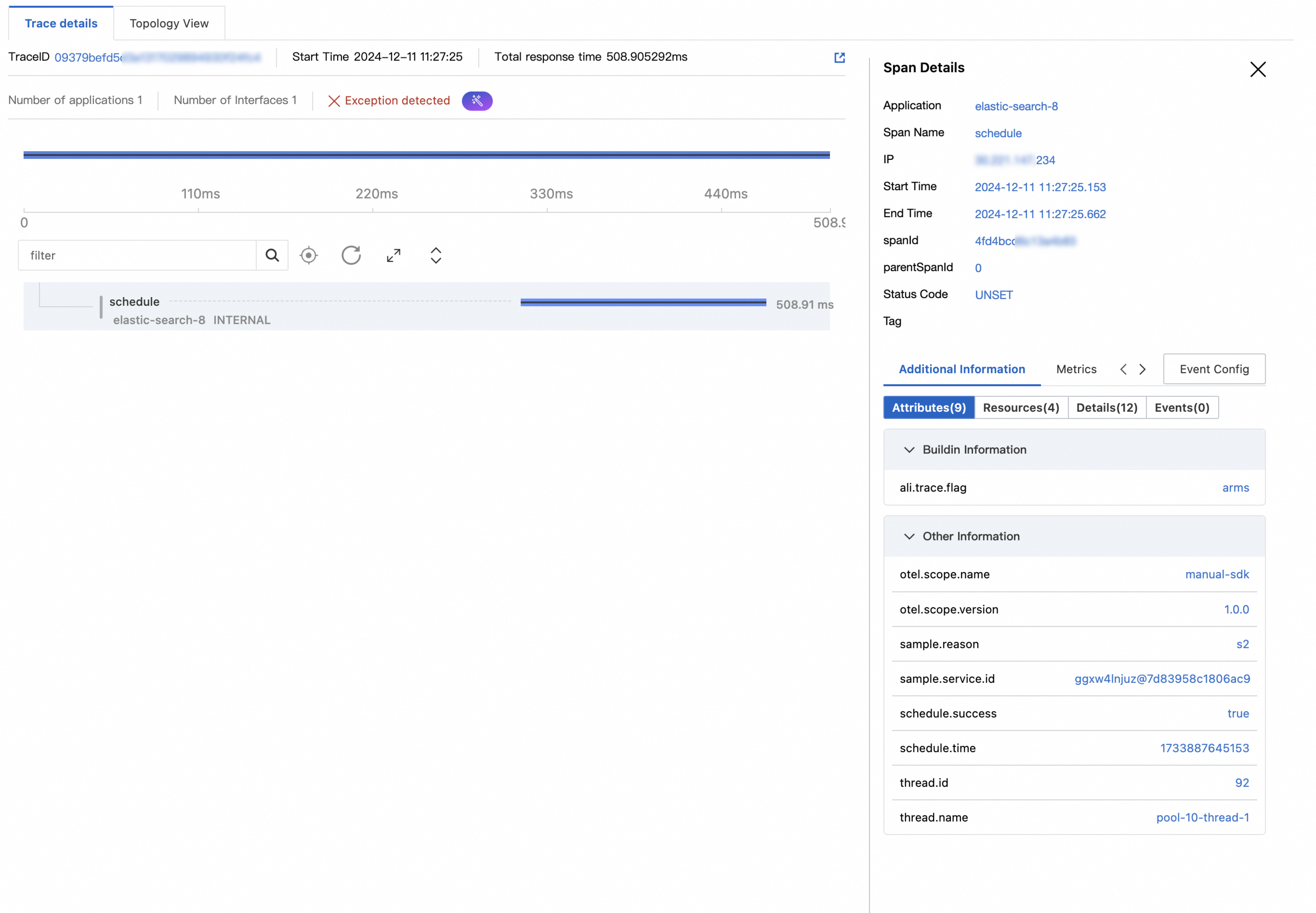Click the Event Config button
1316x913 pixels.
click(1214, 369)
